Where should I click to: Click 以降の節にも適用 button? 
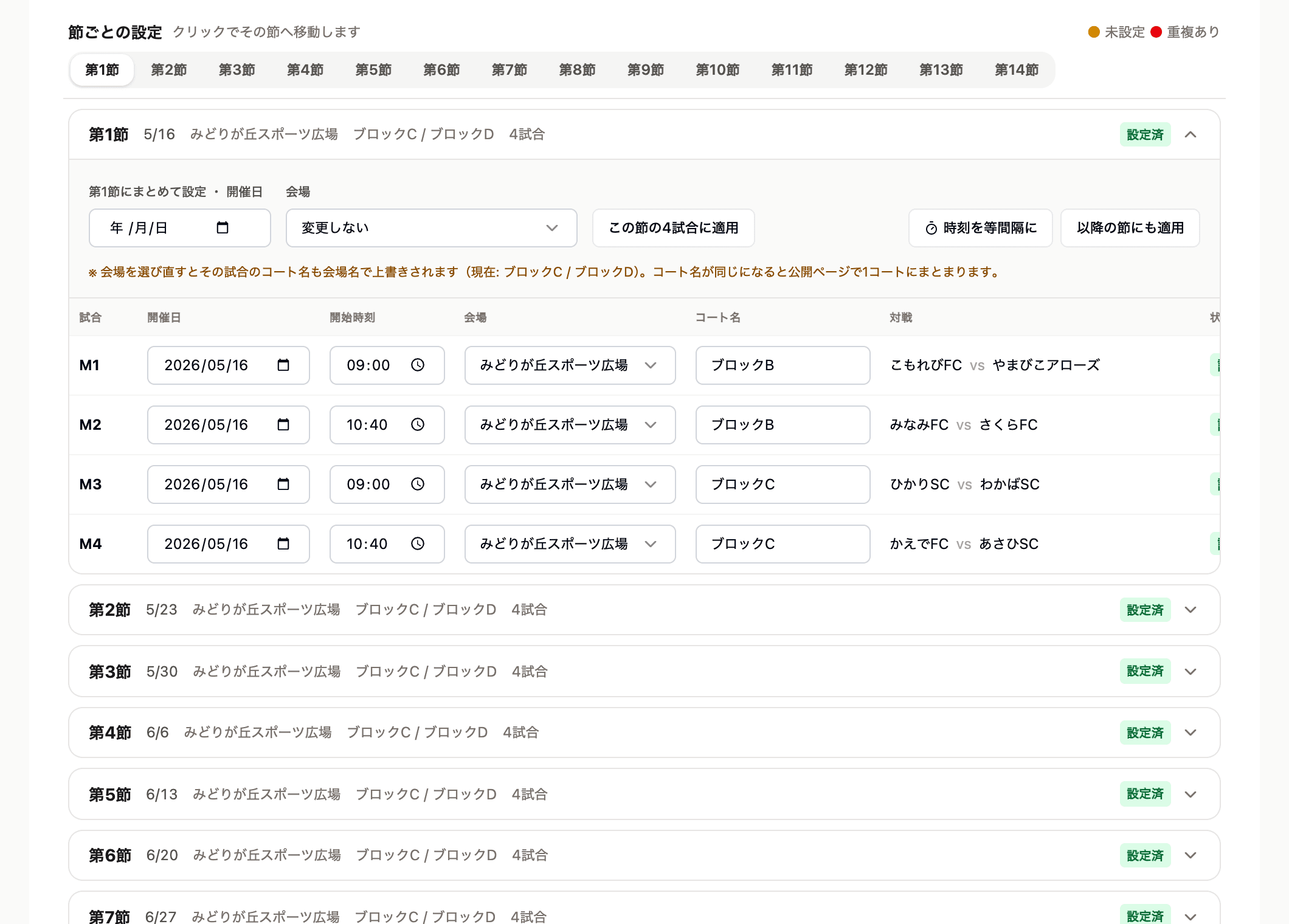tap(1130, 228)
